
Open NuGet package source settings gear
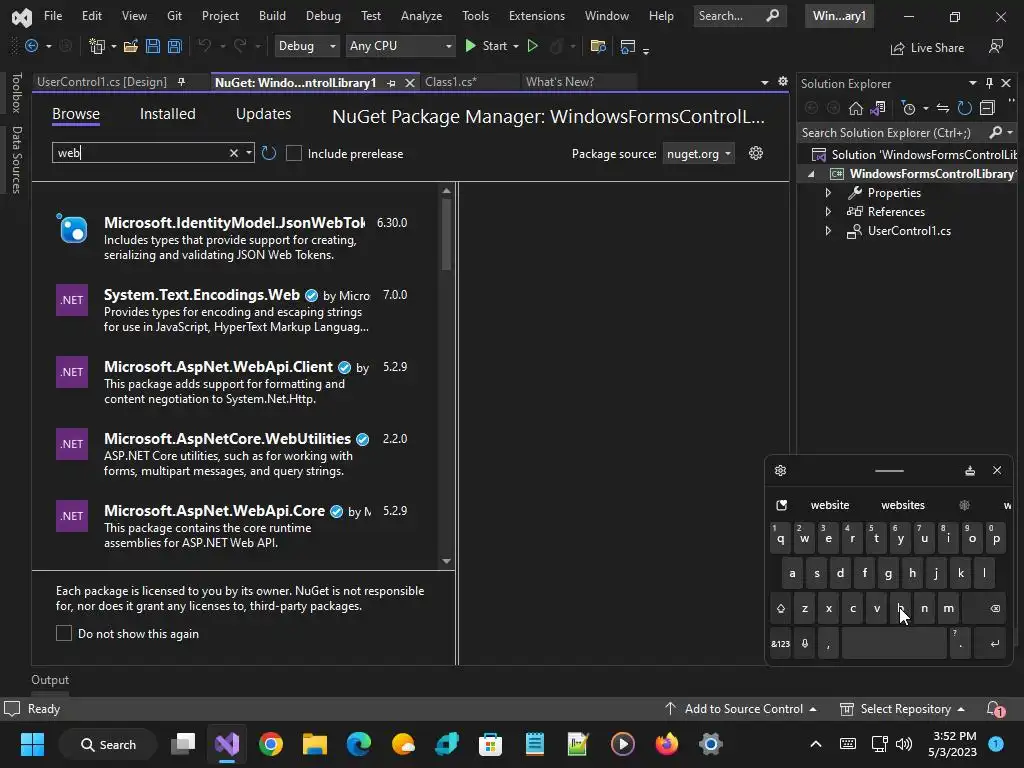756,153
